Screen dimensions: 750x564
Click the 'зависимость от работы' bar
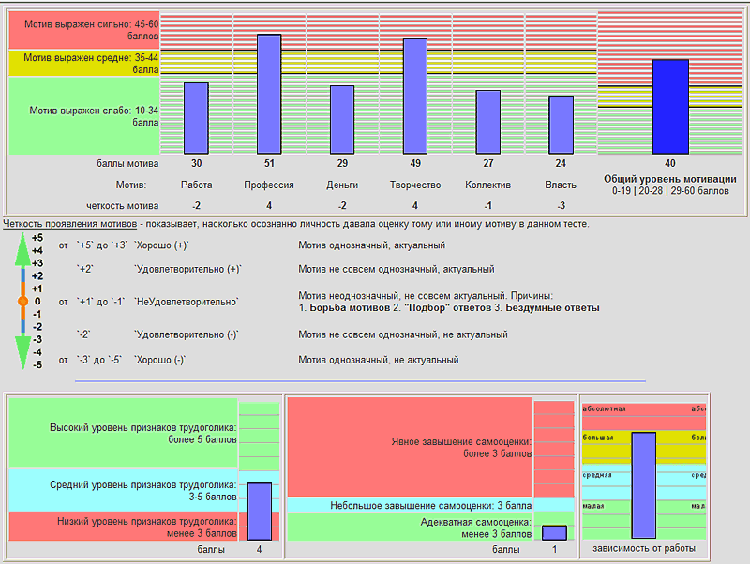click(x=643, y=485)
